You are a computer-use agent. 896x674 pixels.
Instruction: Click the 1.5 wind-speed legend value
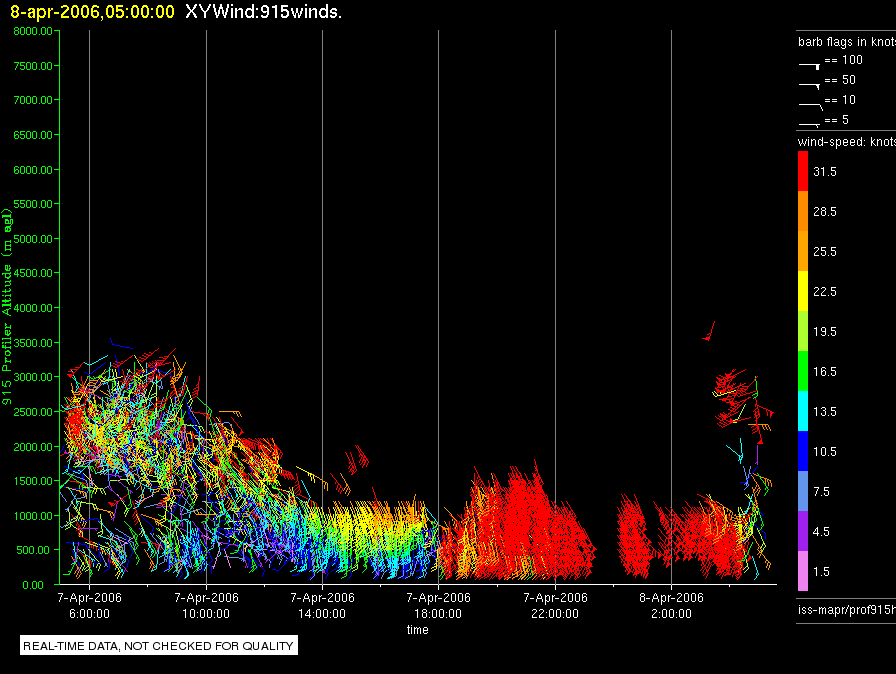[x=821, y=571]
